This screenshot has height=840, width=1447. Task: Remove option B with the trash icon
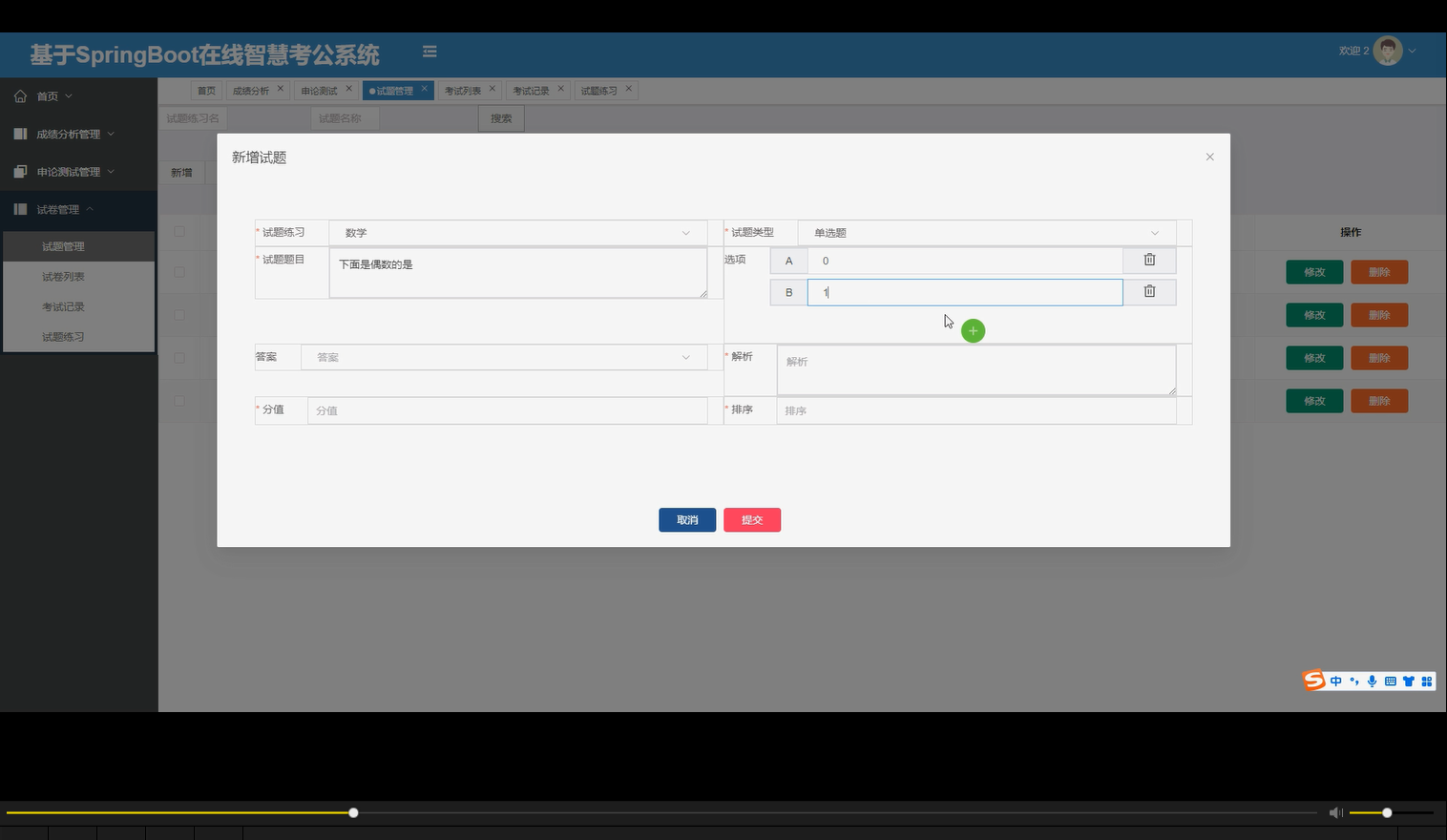[1148, 292]
